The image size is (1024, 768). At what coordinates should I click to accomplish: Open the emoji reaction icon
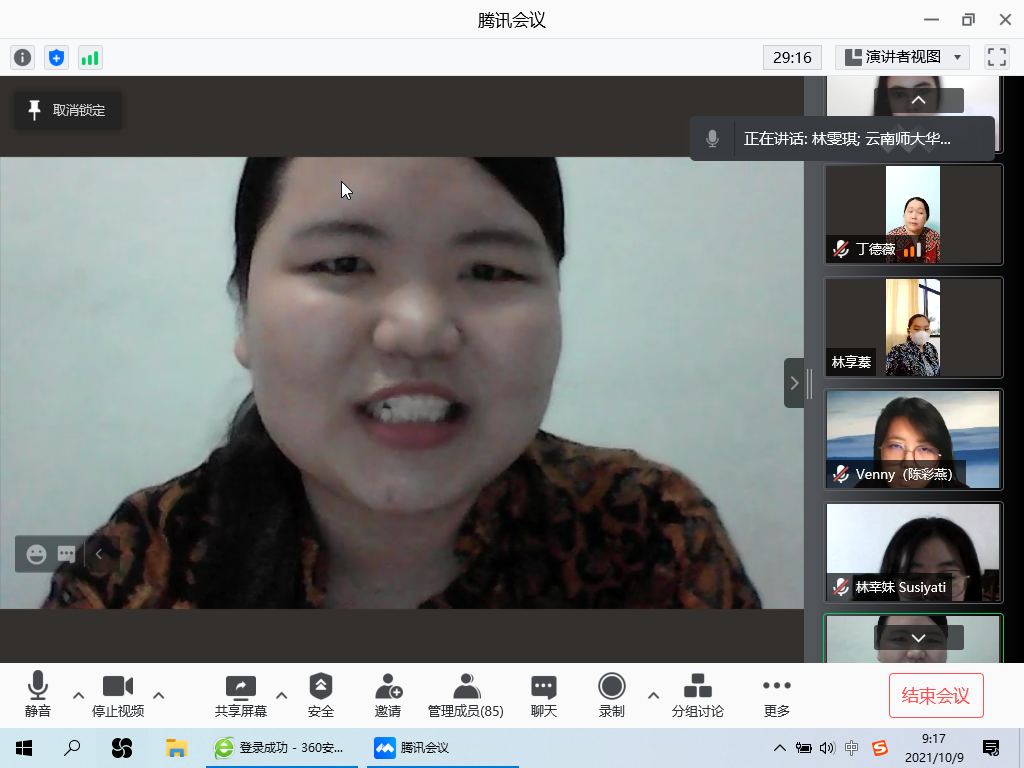pyautogui.click(x=36, y=554)
